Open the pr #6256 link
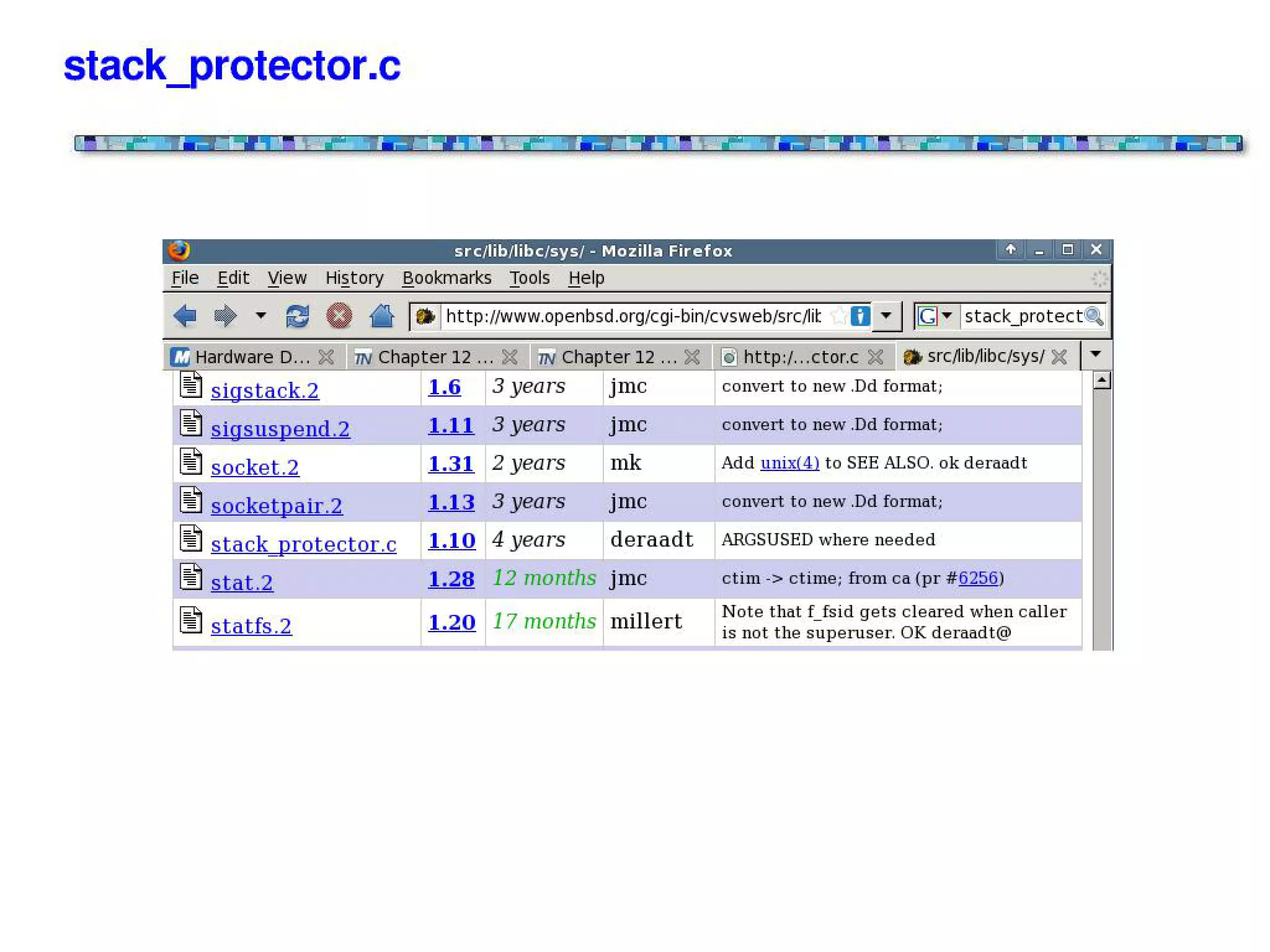This screenshot has height=952, width=1270. click(x=978, y=578)
